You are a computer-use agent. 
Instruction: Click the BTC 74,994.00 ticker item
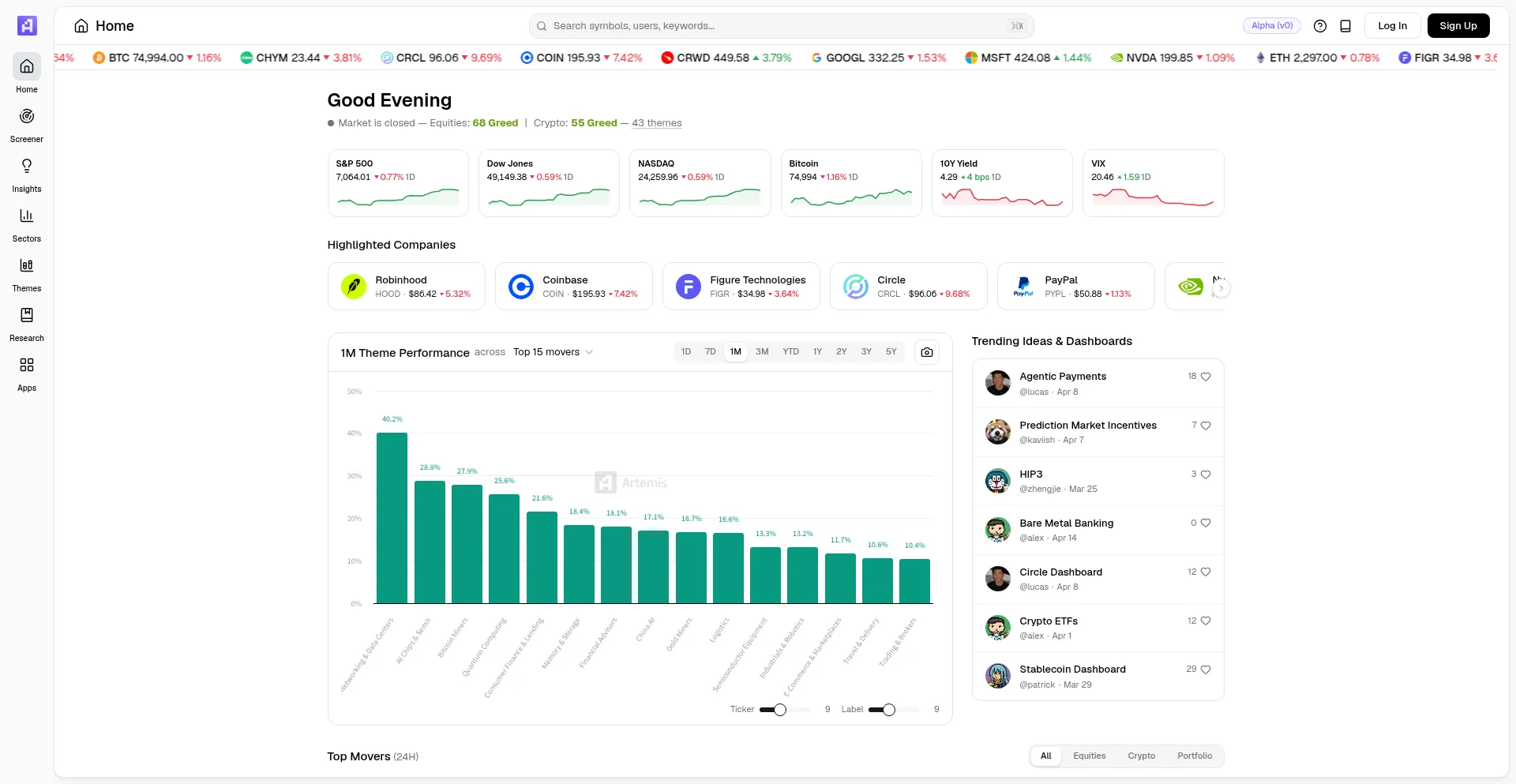point(157,58)
